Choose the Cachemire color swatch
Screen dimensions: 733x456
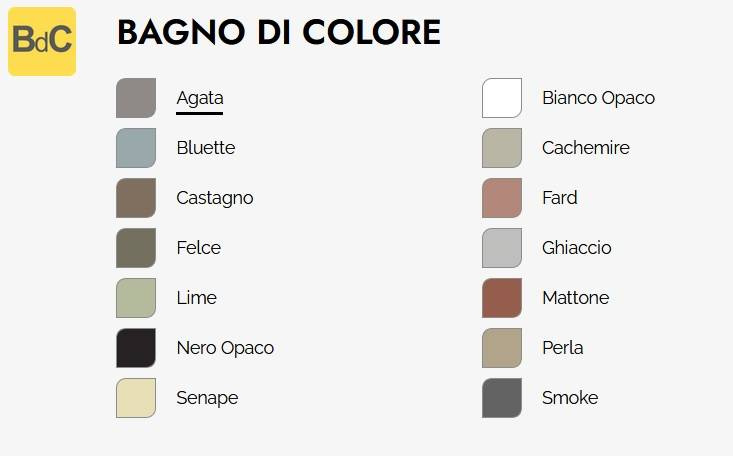click(x=502, y=148)
